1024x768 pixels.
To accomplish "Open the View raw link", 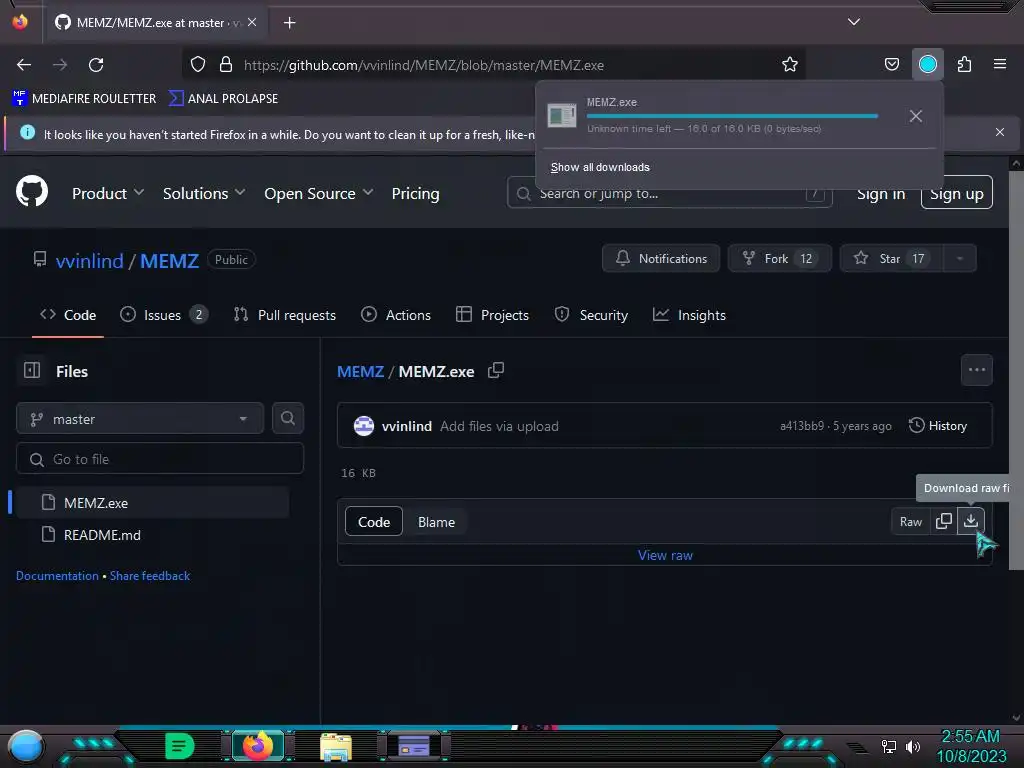I will coord(665,555).
